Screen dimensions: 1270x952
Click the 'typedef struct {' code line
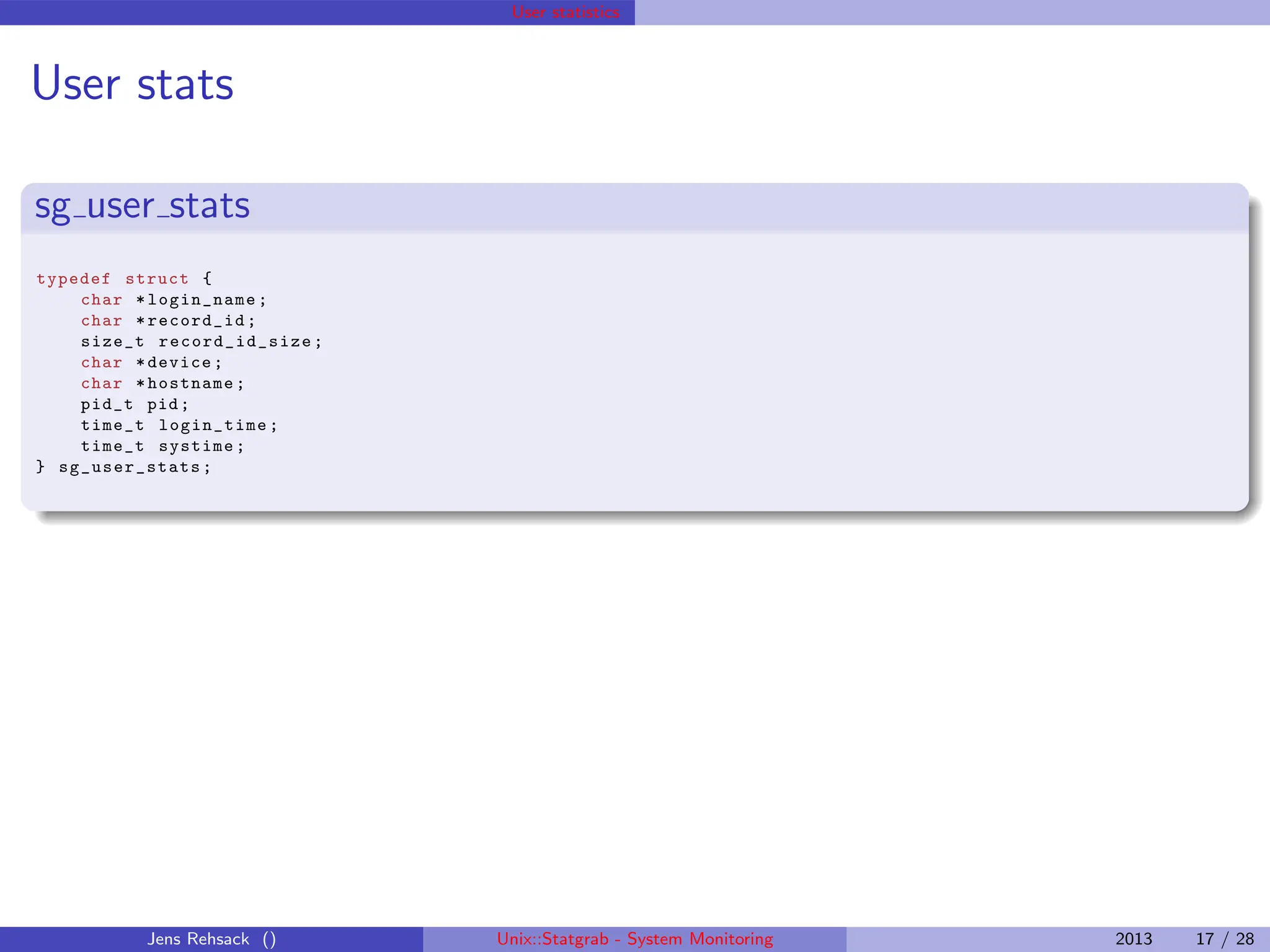(124, 279)
